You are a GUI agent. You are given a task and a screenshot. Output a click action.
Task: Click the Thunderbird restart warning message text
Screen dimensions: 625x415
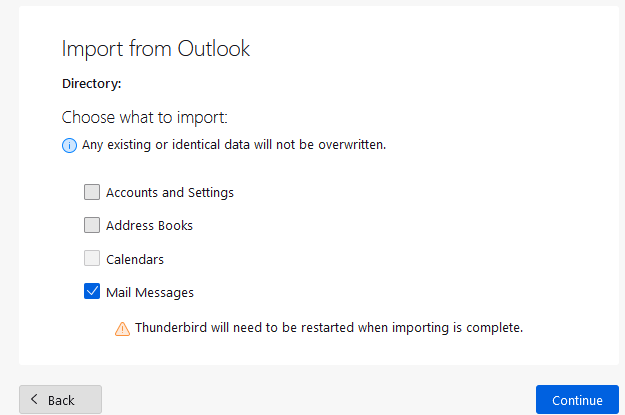point(329,327)
